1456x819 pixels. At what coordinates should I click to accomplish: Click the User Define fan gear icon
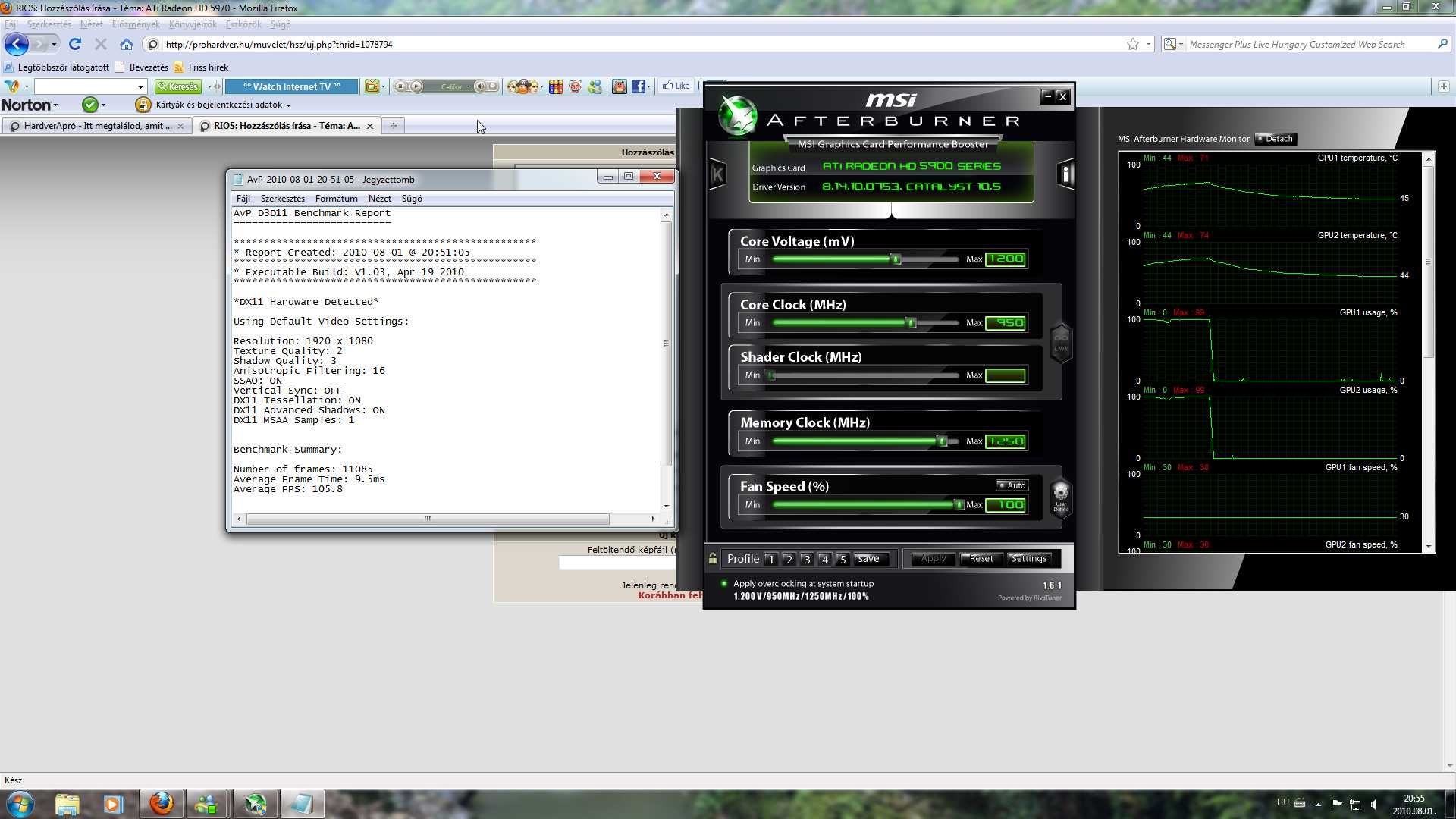click(1061, 497)
